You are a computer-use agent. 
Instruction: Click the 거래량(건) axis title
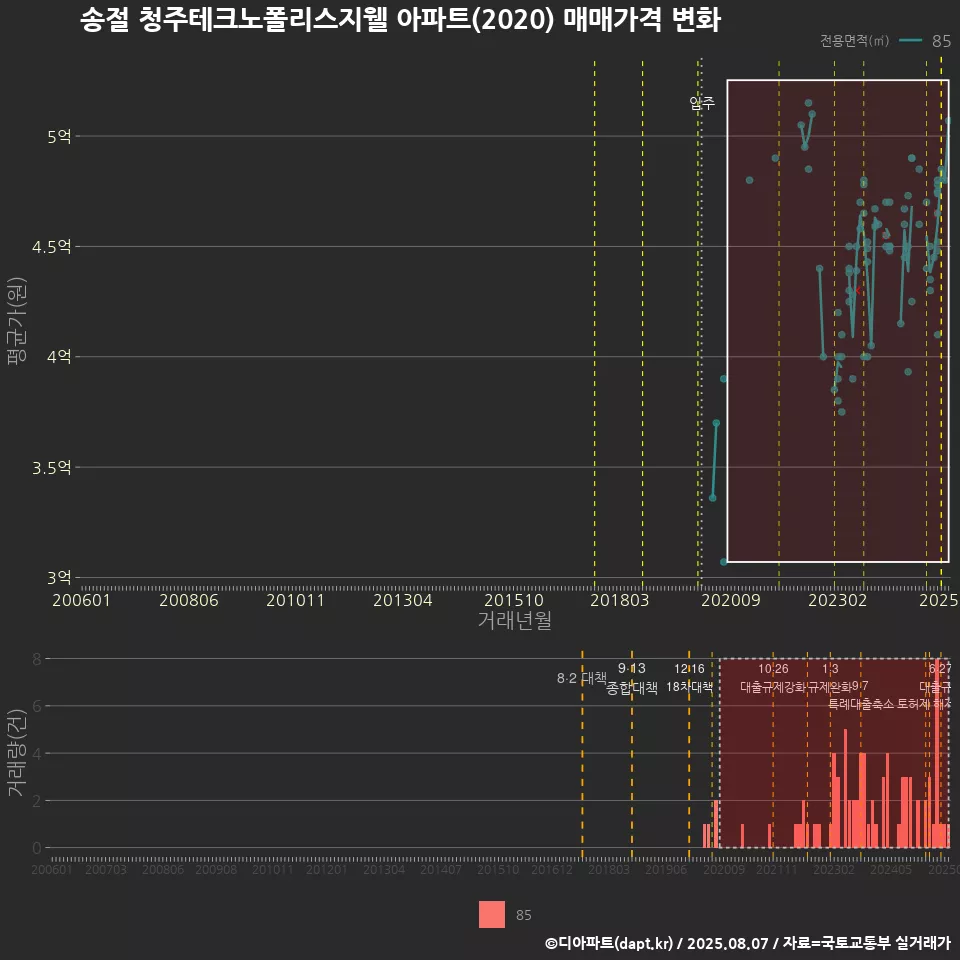[17, 753]
